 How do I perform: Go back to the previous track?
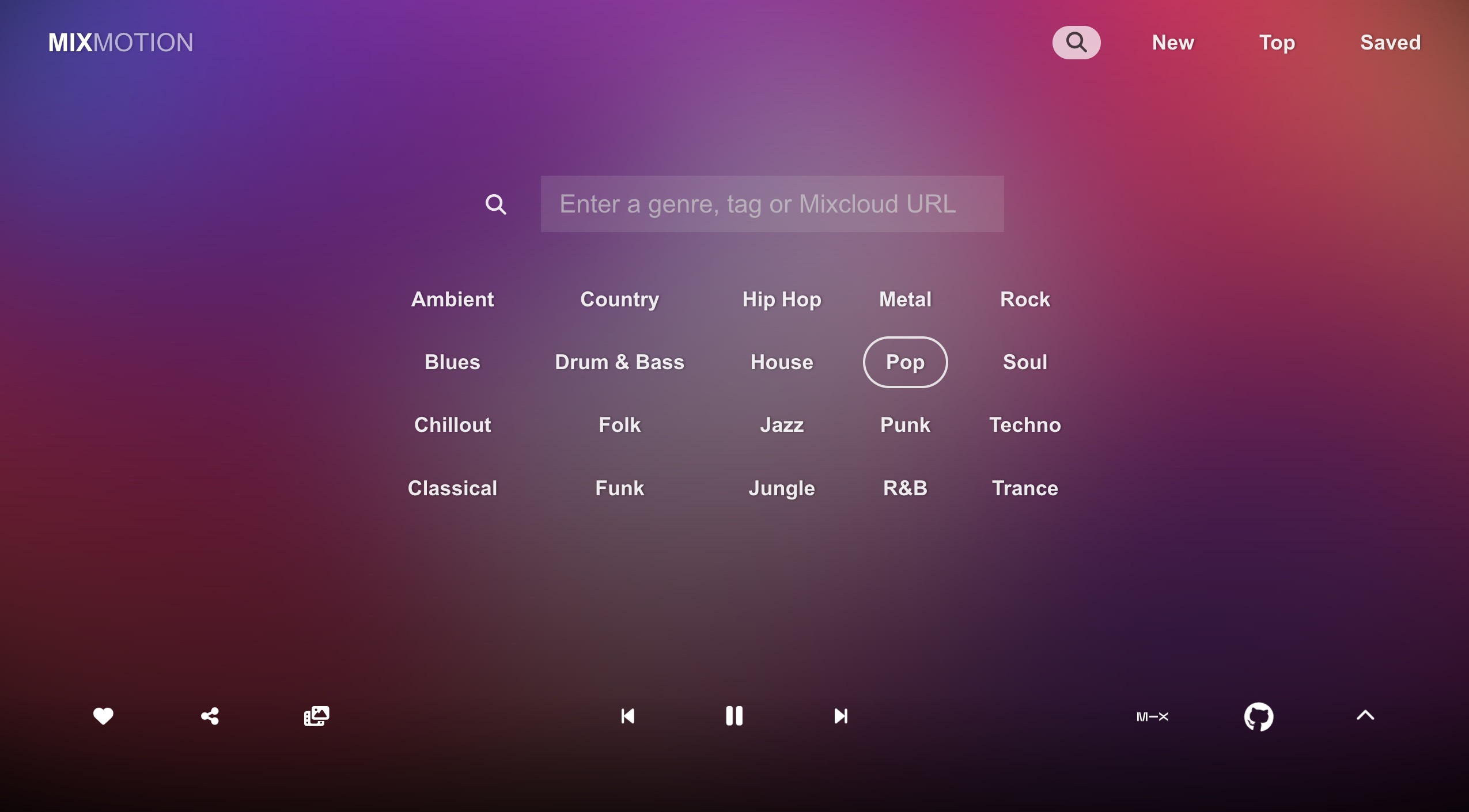click(x=627, y=716)
